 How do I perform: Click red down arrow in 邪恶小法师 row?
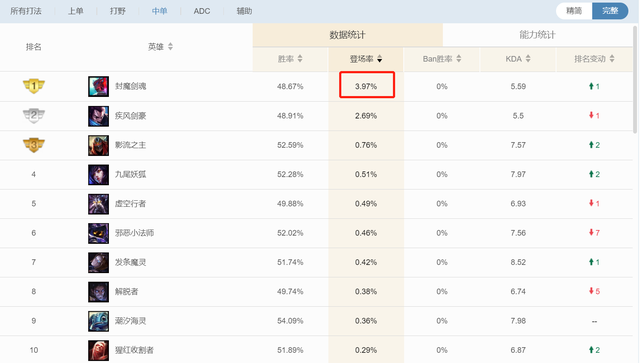click(591, 233)
